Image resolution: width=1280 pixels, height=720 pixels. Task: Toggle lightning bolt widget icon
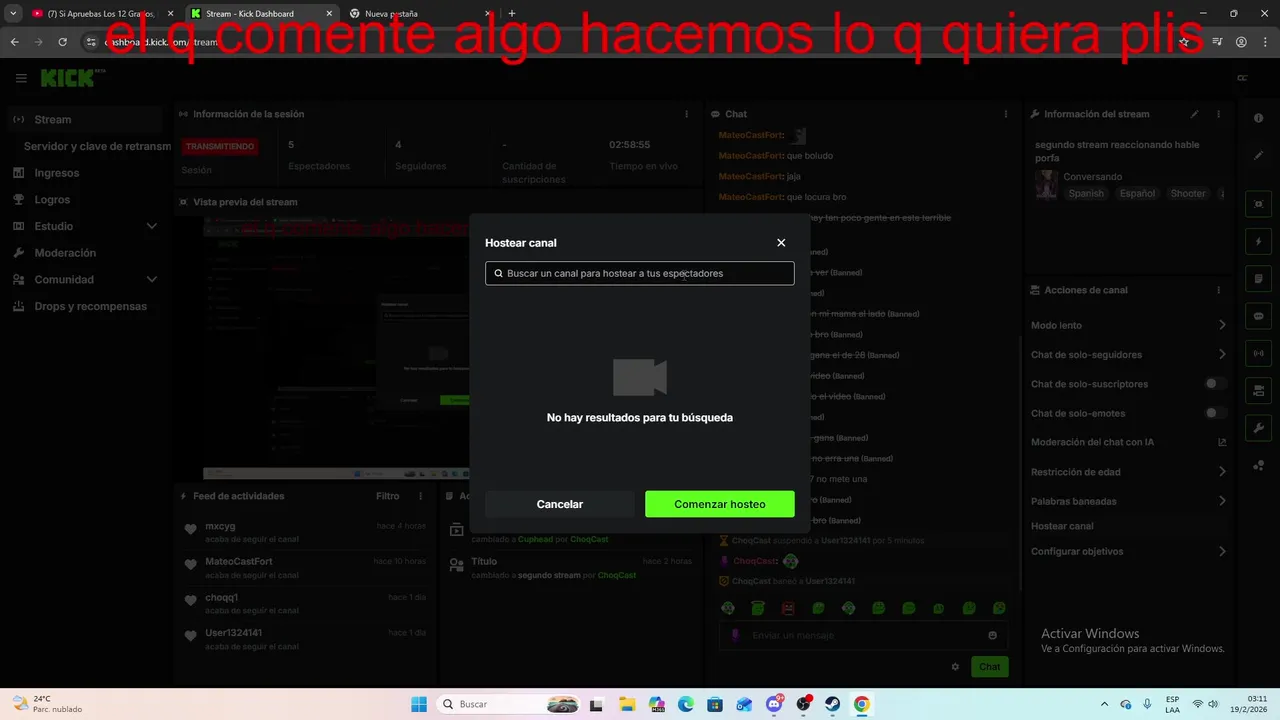click(x=1258, y=241)
